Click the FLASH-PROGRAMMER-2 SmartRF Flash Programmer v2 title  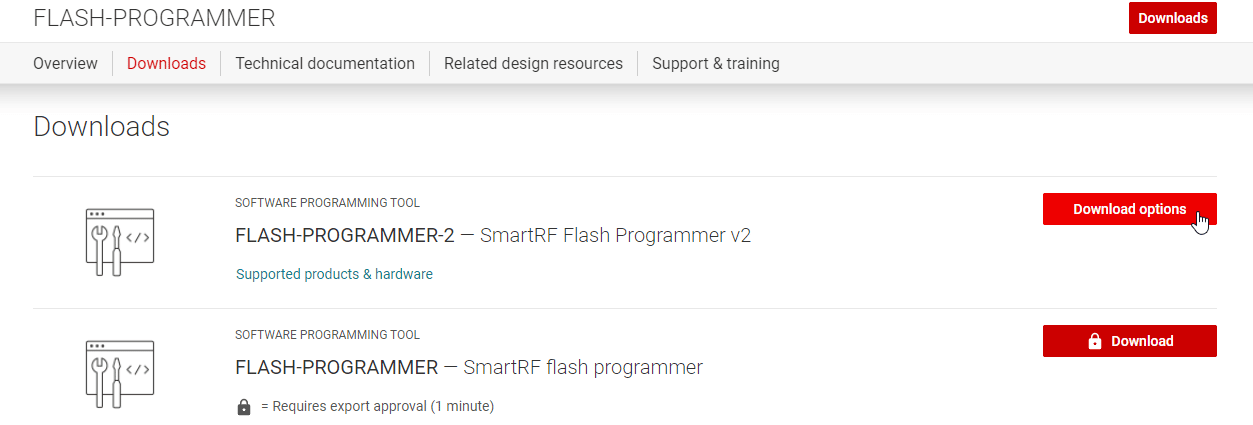pos(493,236)
